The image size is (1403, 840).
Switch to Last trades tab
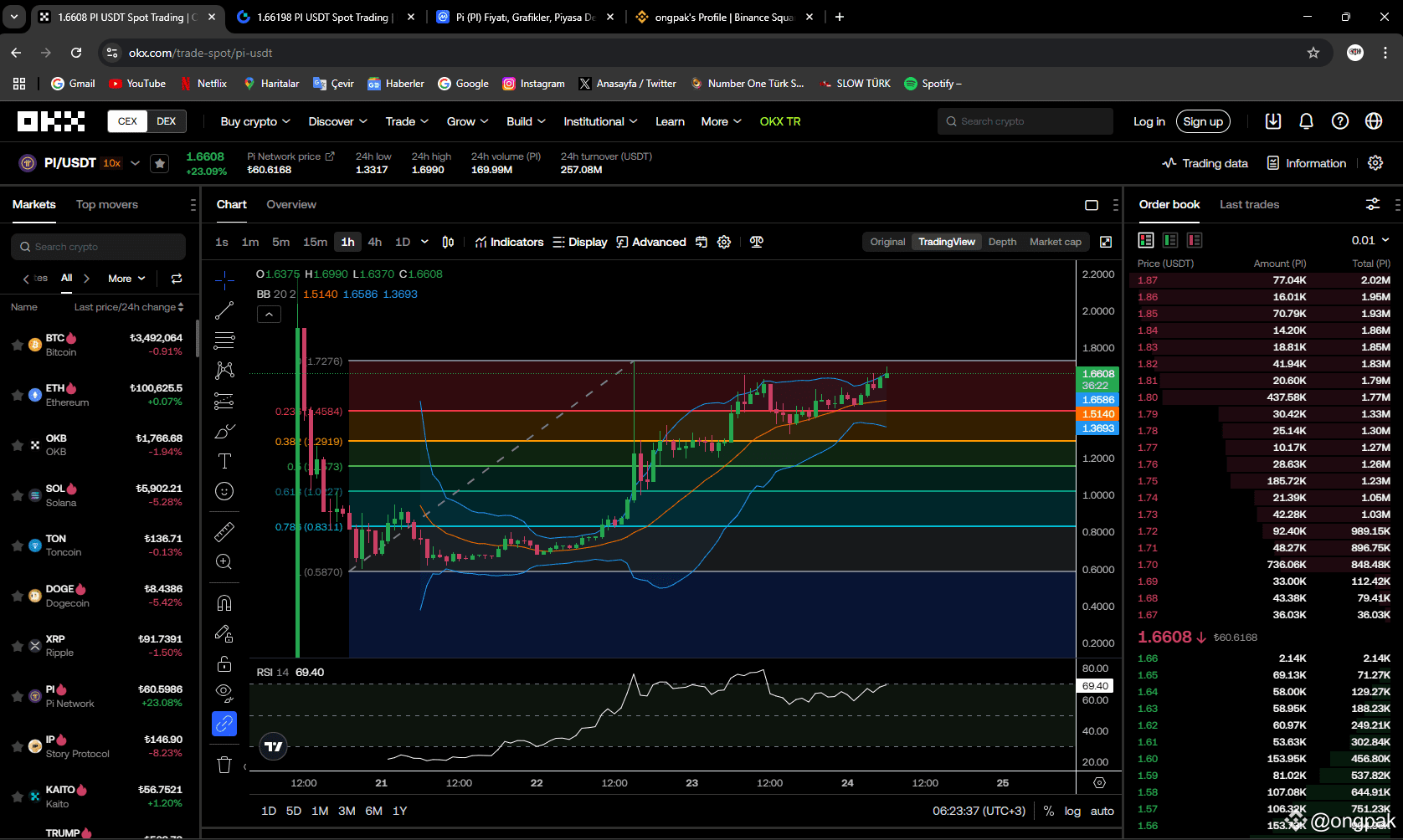pyautogui.click(x=1249, y=204)
